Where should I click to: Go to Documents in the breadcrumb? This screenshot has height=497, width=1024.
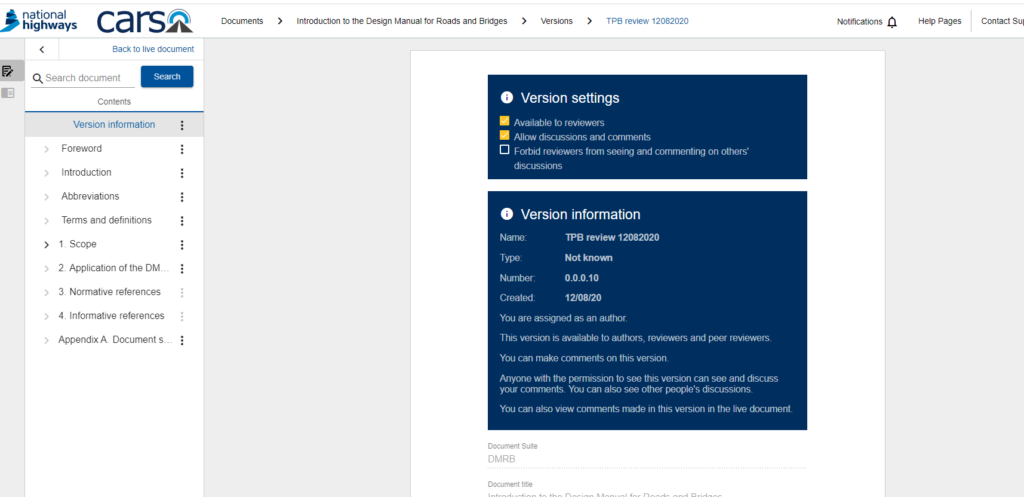coord(242,21)
